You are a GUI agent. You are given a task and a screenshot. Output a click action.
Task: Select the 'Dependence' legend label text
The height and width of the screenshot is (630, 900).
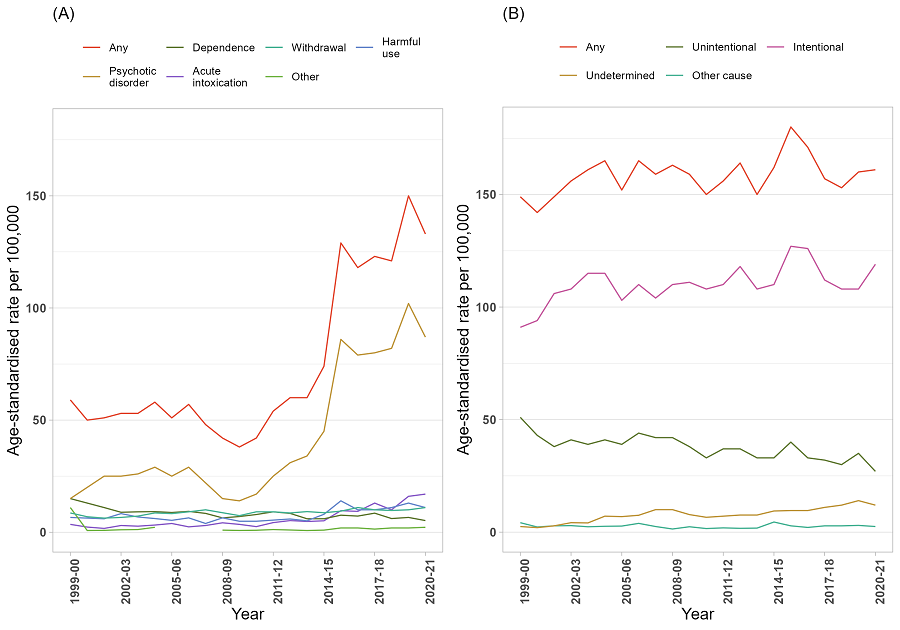223,48
